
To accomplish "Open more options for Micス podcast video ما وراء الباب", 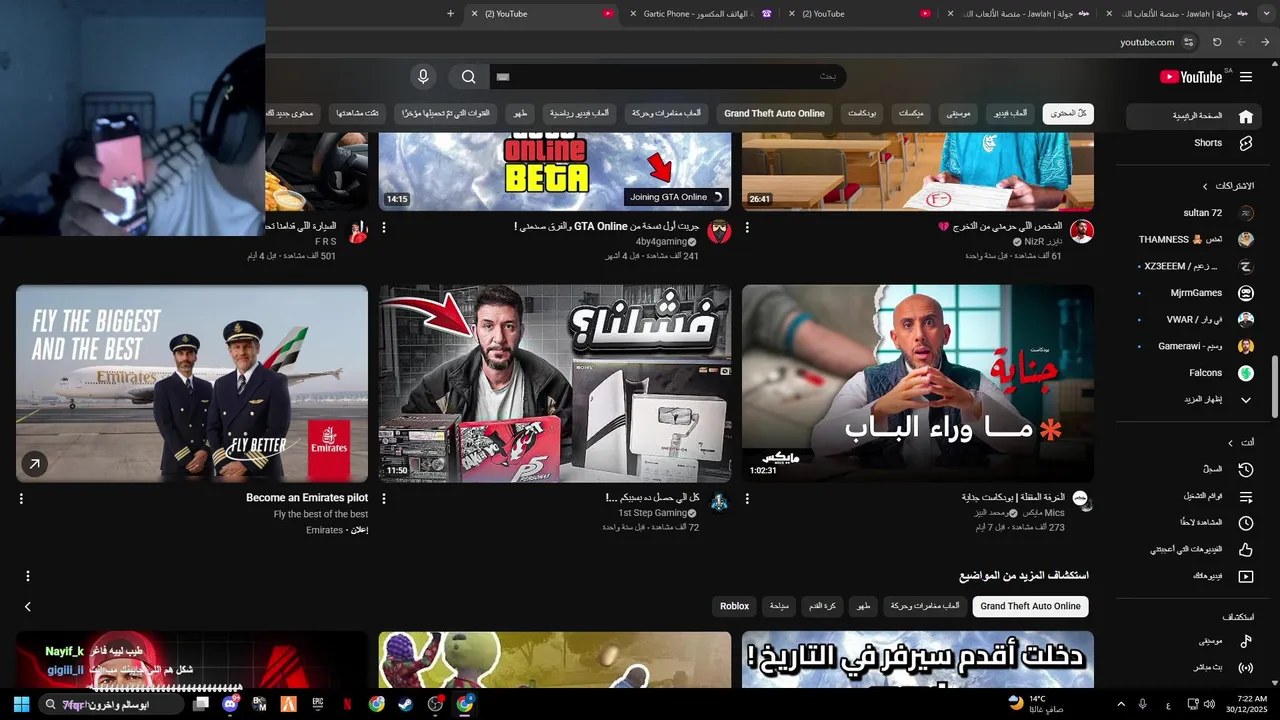I will click(x=747, y=498).
